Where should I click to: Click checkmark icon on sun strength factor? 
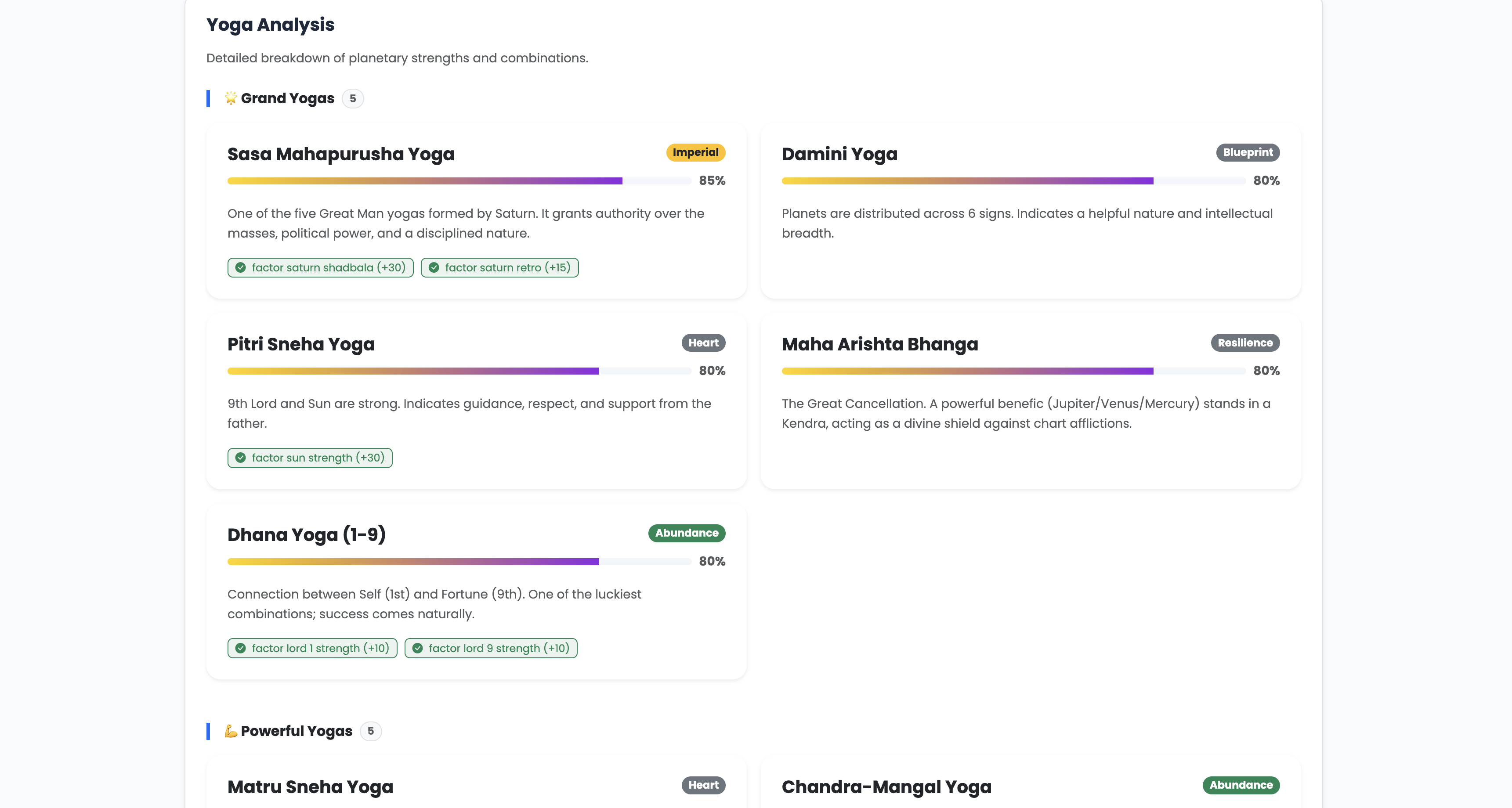pos(241,458)
